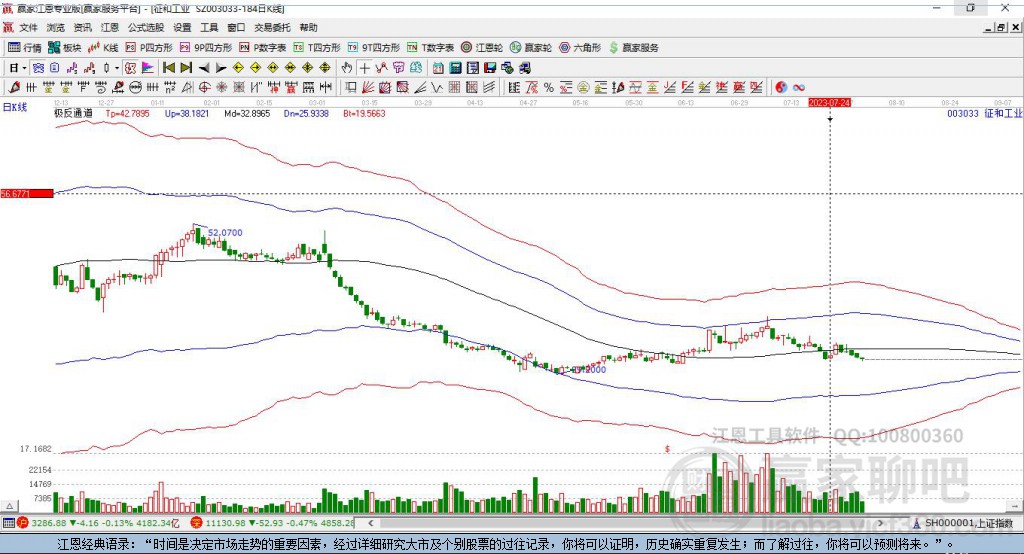Click the 深 Shenzhen index status 11130.98
The image size is (1024, 554).
tap(273, 523)
